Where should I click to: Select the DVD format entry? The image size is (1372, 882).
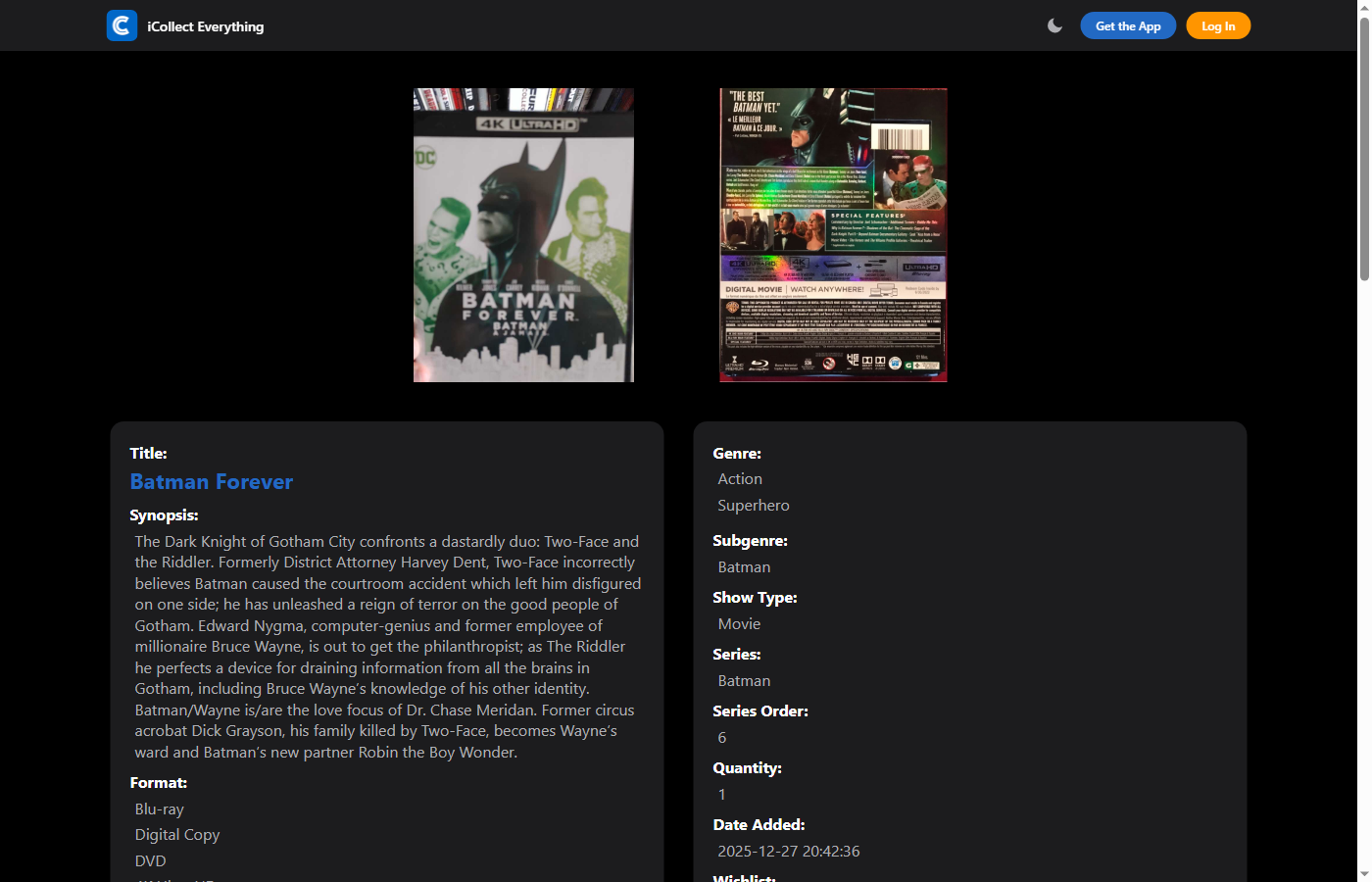pyautogui.click(x=150, y=860)
